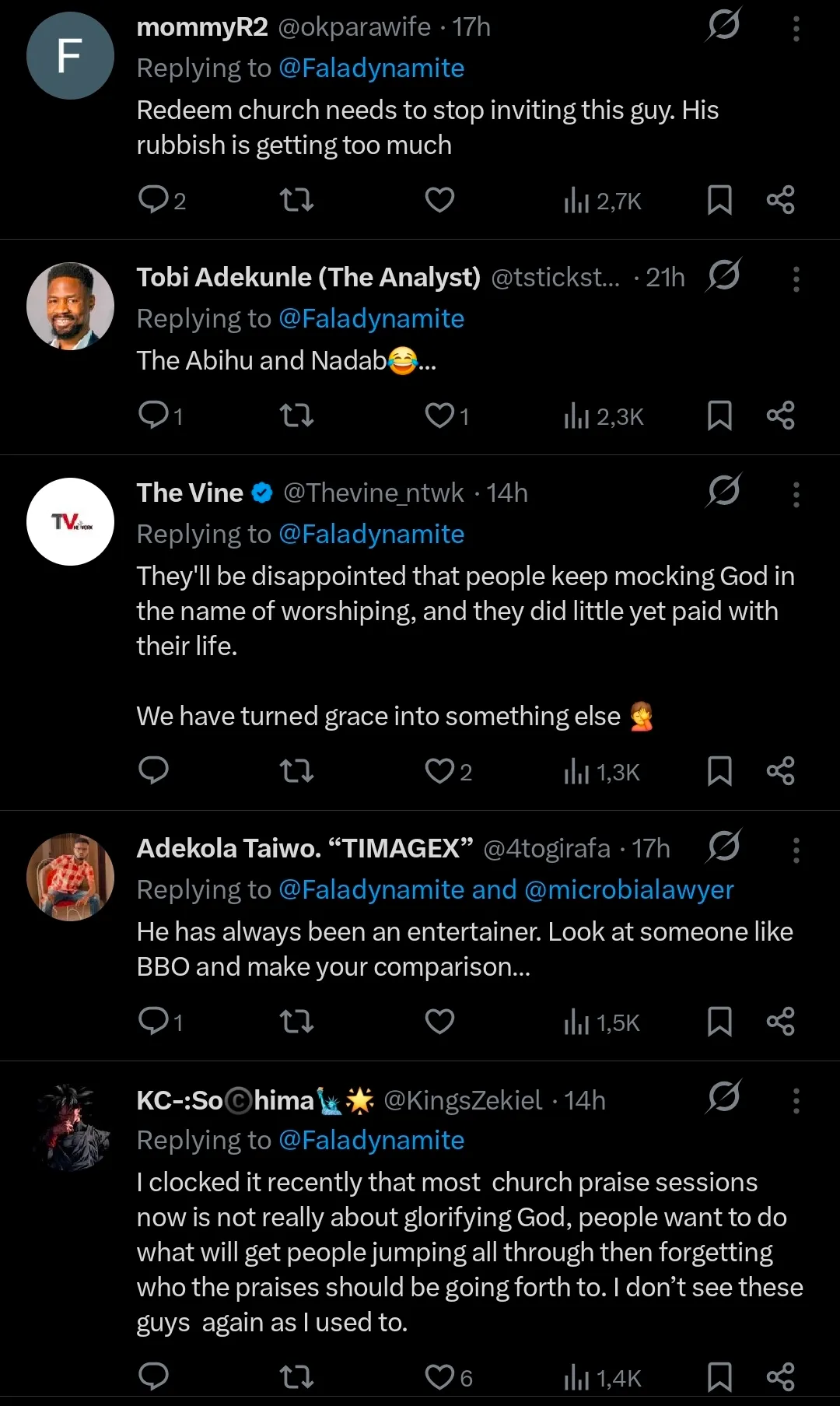View Tobi Adekunle's profile photo

point(70,306)
